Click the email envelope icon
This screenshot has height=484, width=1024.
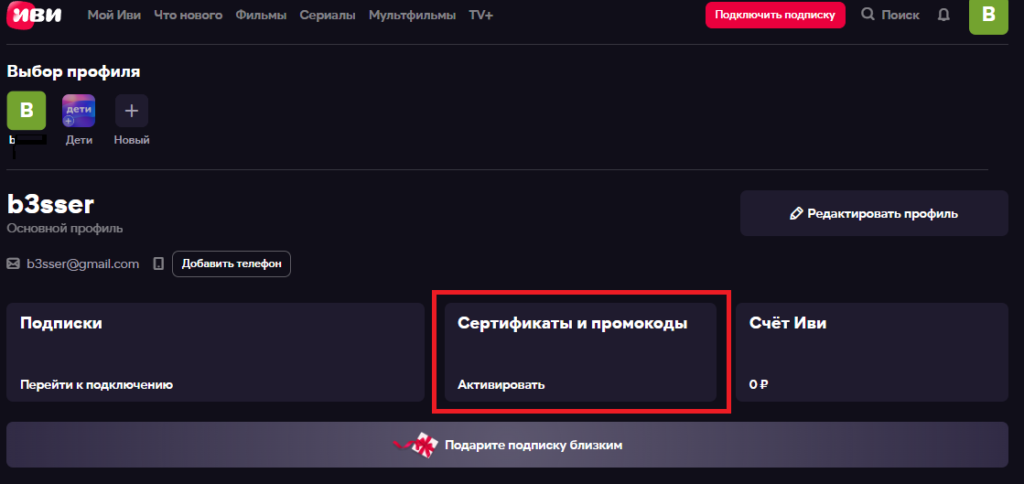coord(13,264)
